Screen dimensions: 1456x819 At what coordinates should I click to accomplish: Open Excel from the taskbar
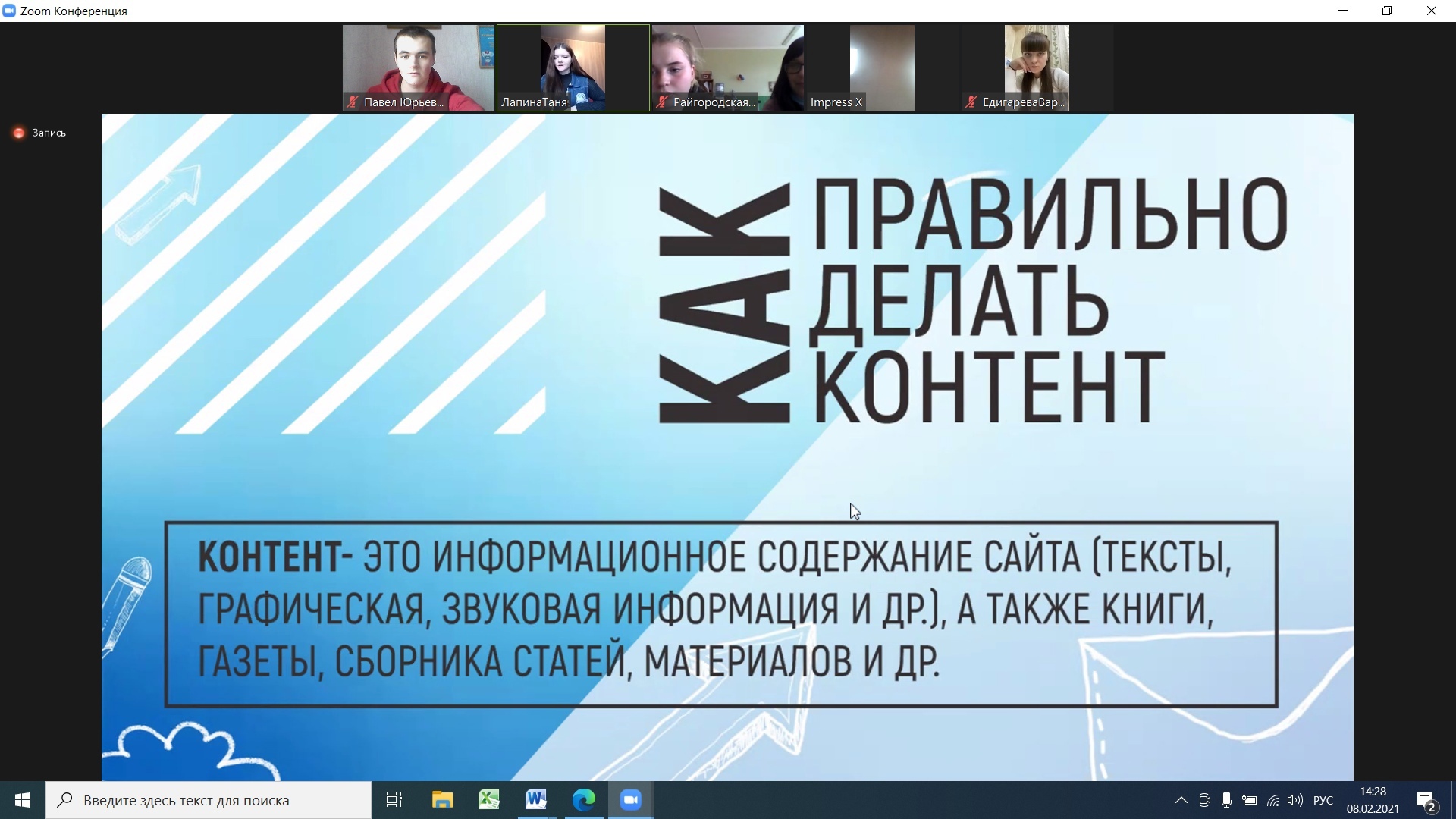[x=489, y=800]
